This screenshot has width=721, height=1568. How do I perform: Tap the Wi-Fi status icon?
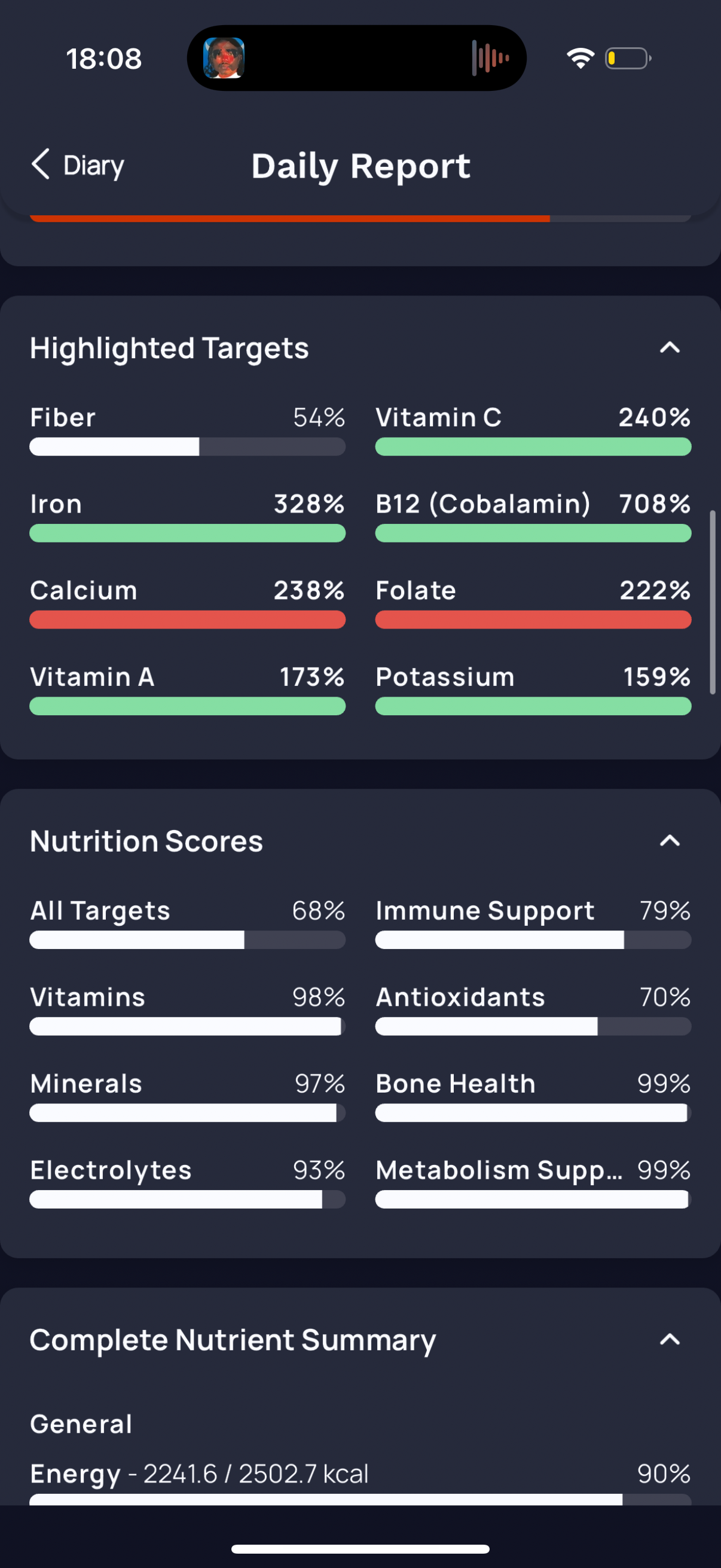tap(581, 59)
